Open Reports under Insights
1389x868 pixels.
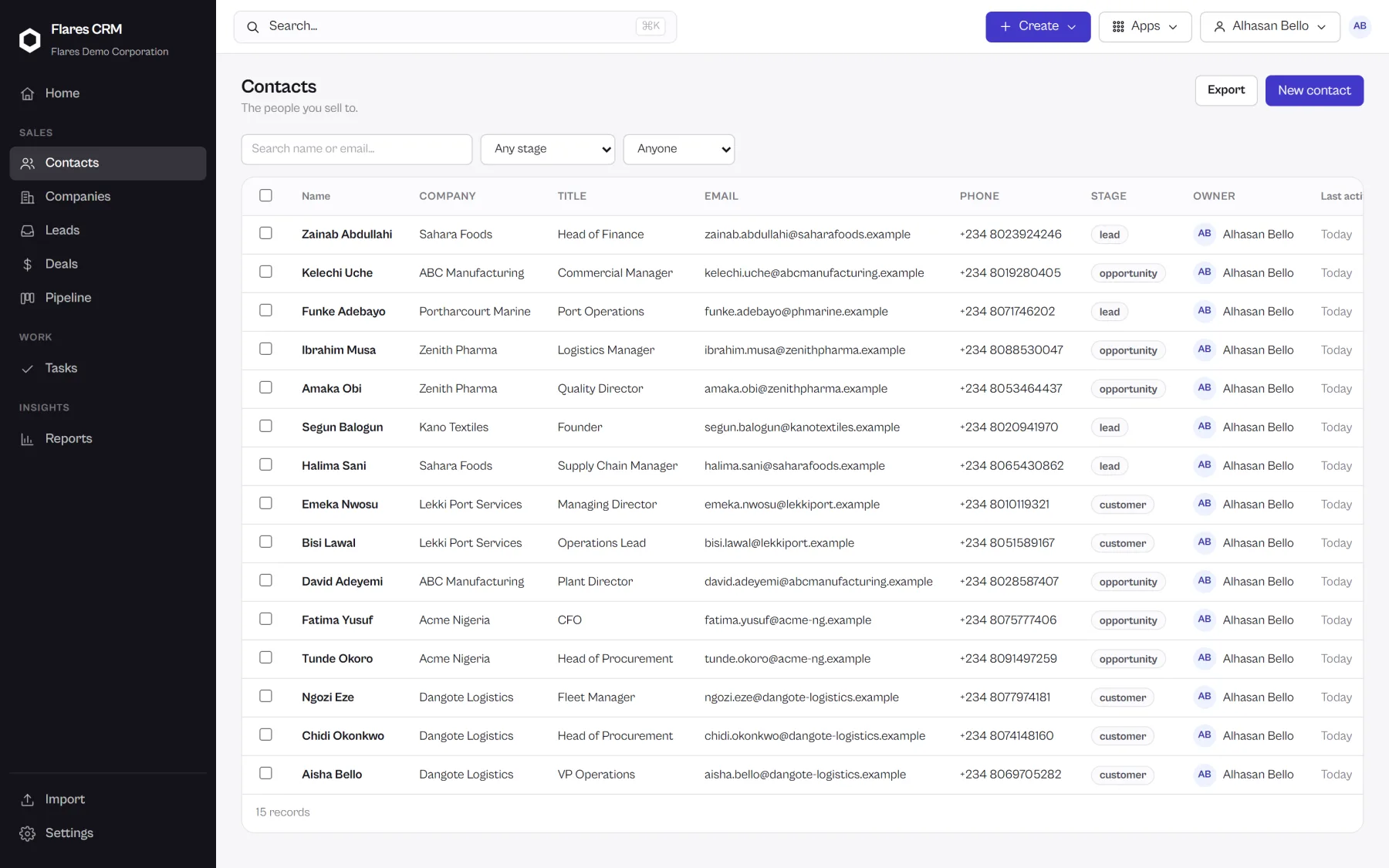[108, 439]
